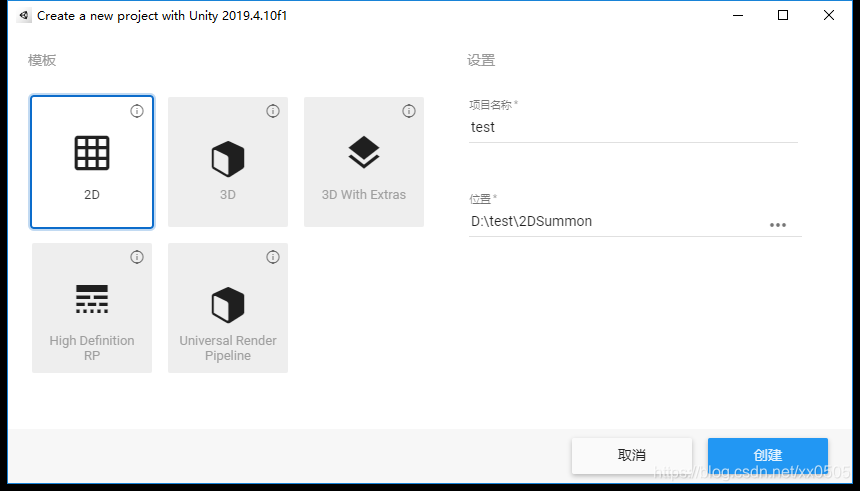Image resolution: width=860 pixels, height=491 pixels.
Task: Choose the 3D With Extras template
Action: (364, 162)
